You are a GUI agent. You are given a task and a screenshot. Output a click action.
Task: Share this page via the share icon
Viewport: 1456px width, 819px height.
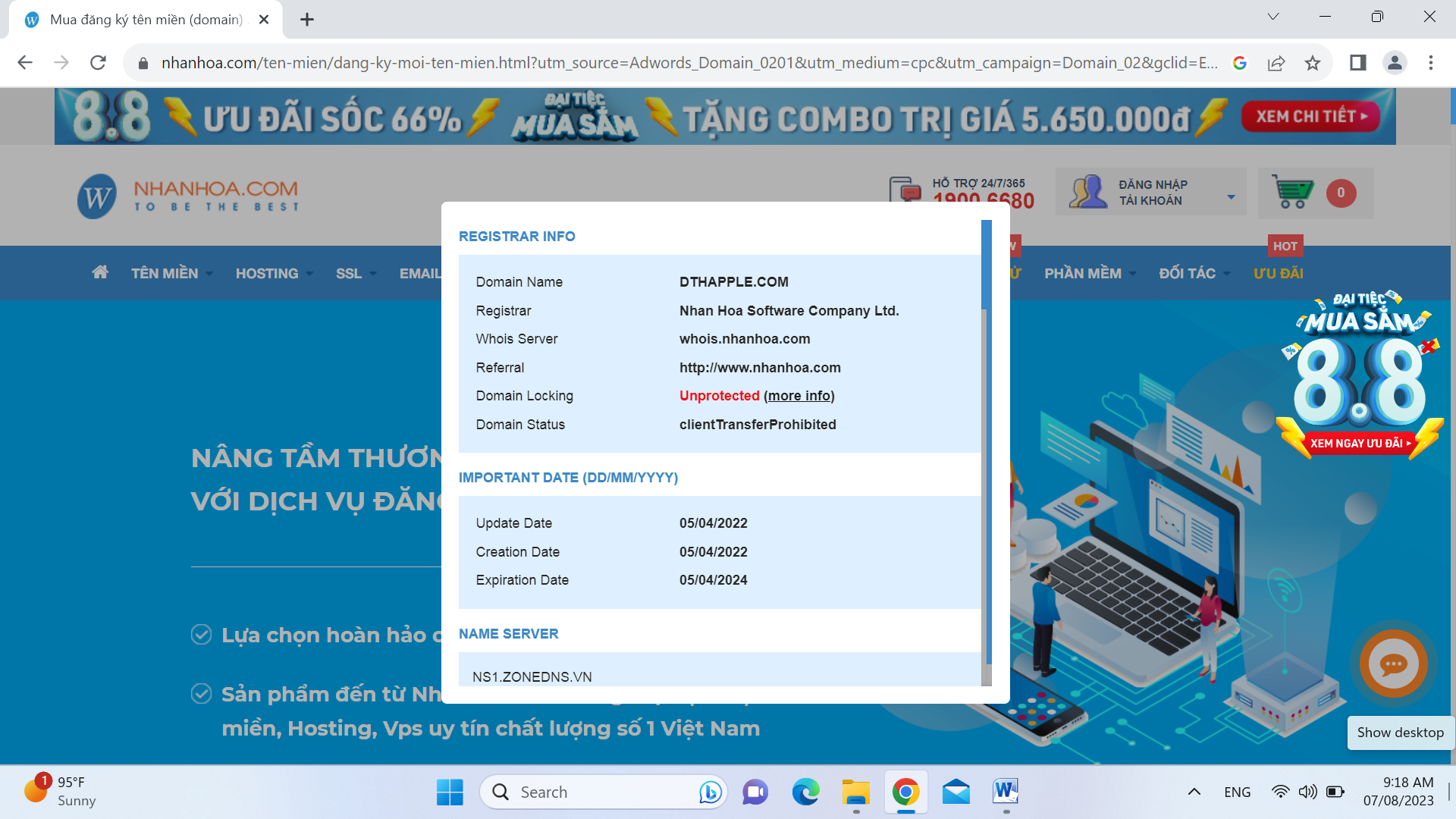tap(1276, 63)
